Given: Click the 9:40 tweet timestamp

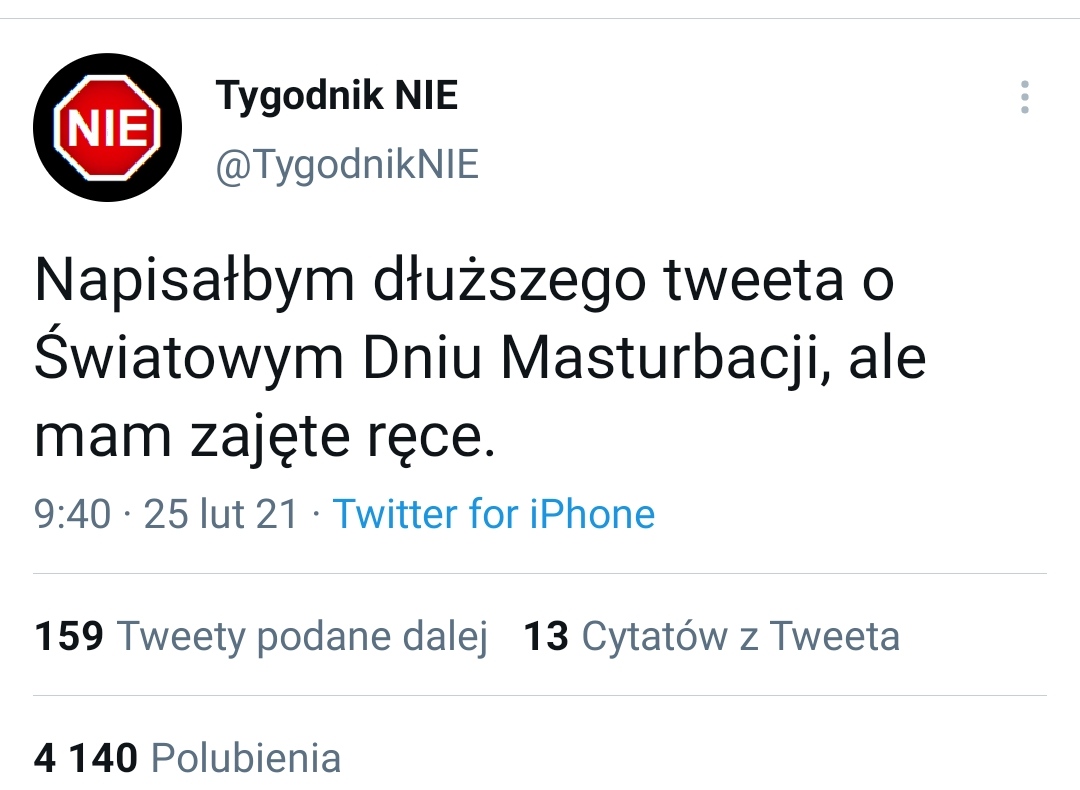Looking at the screenshot, I should click(x=72, y=514).
